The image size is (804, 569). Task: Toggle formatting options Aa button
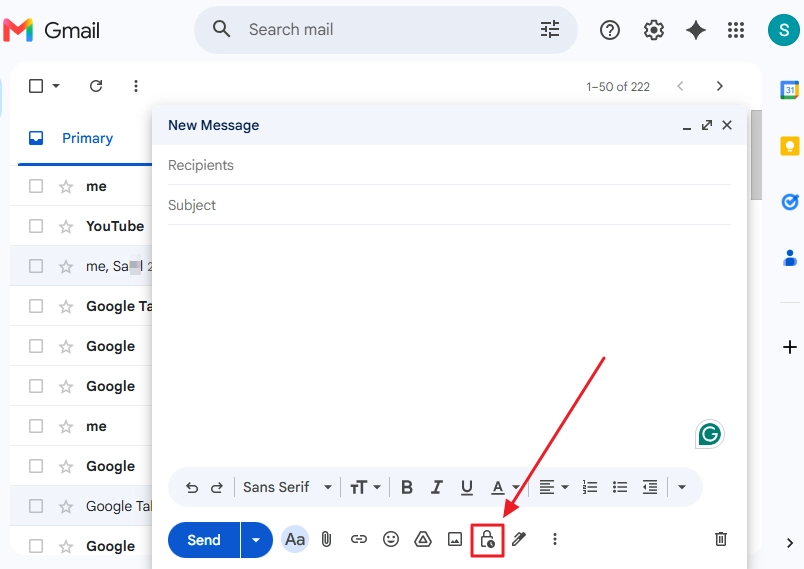295,539
